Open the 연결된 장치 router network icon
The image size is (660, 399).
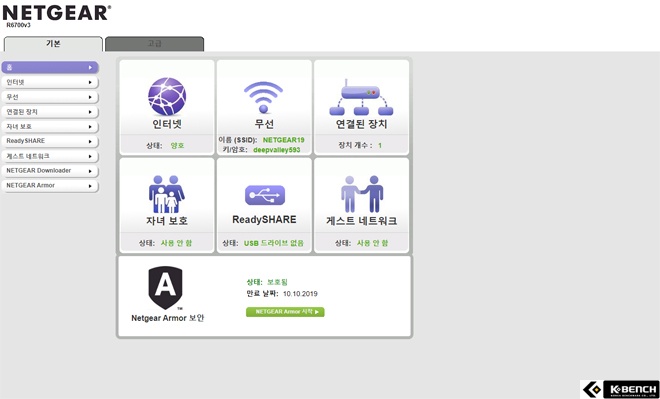pyautogui.click(x=361, y=97)
